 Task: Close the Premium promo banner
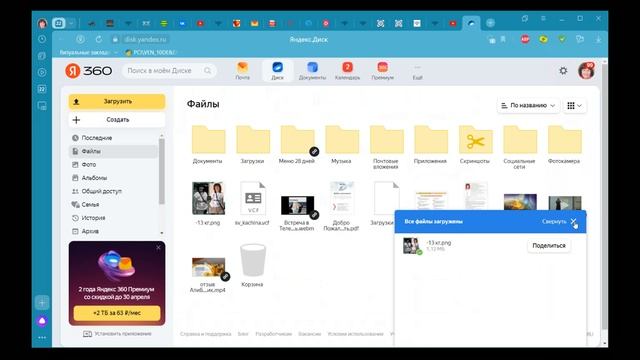pyautogui.click(x=158, y=248)
